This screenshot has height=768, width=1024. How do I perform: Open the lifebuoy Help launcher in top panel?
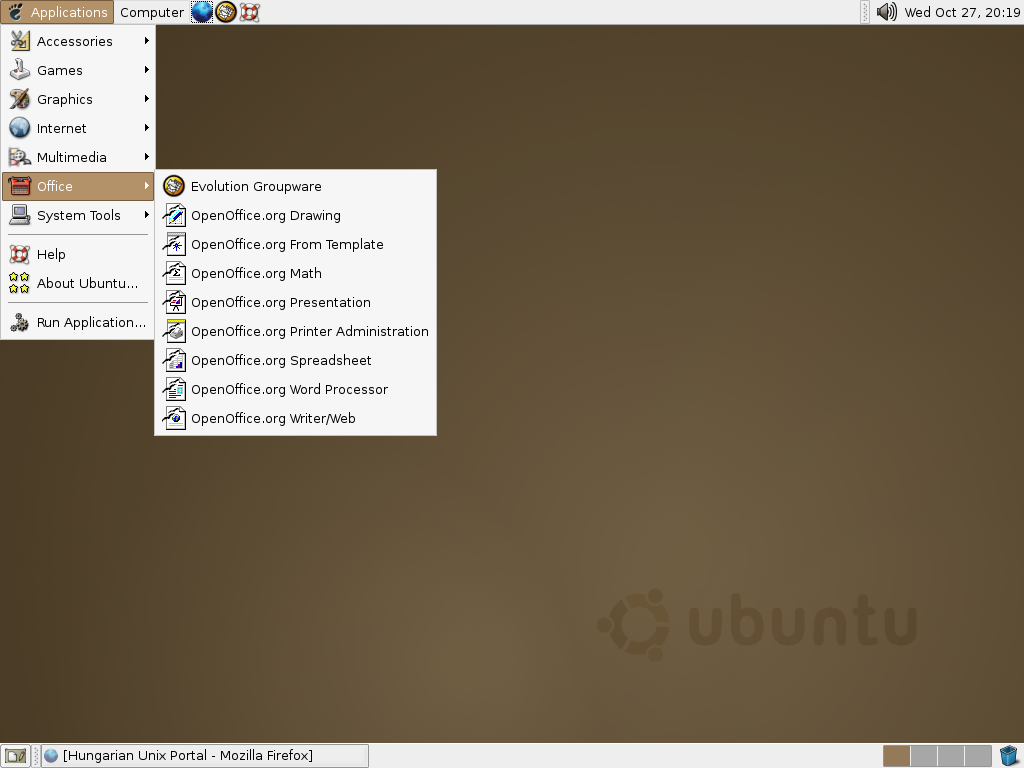pos(249,12)
